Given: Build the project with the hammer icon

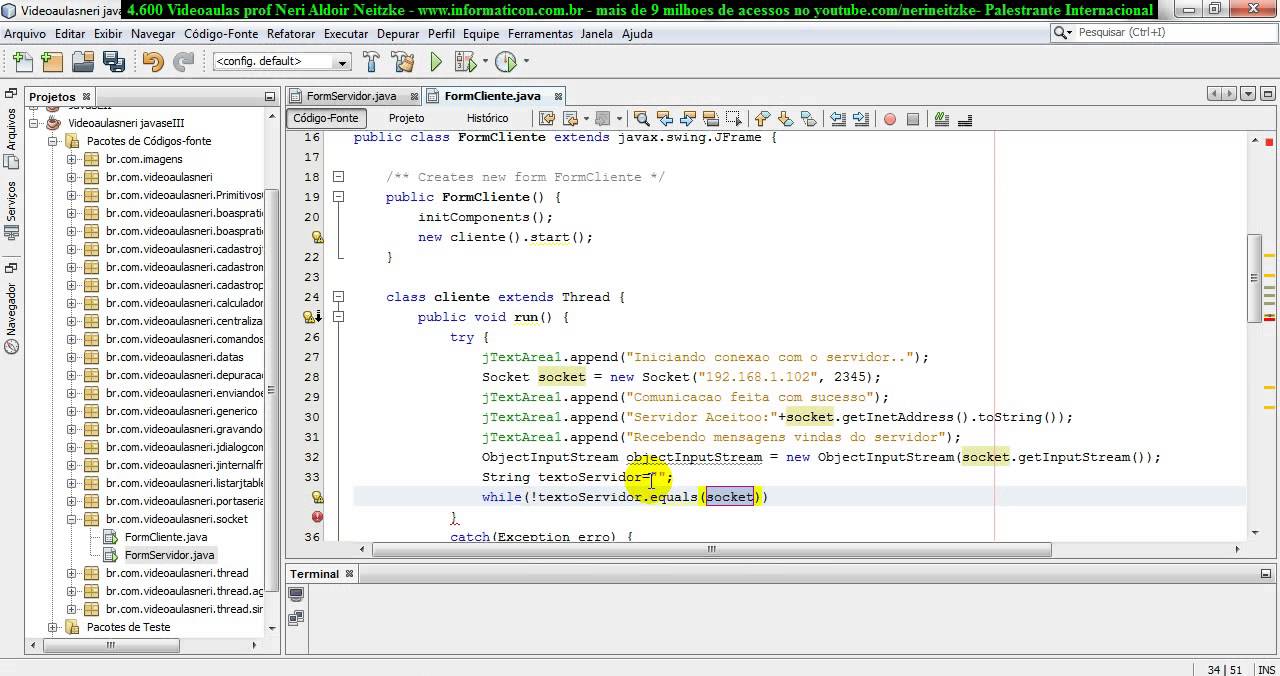Looking at the screenshot, I should pos(371,62).
